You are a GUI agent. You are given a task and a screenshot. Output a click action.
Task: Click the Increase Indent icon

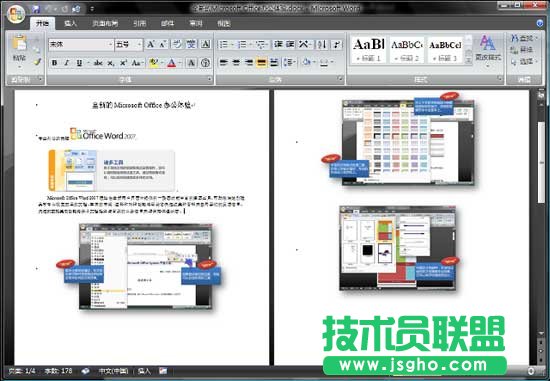click(x=290, y=45)
